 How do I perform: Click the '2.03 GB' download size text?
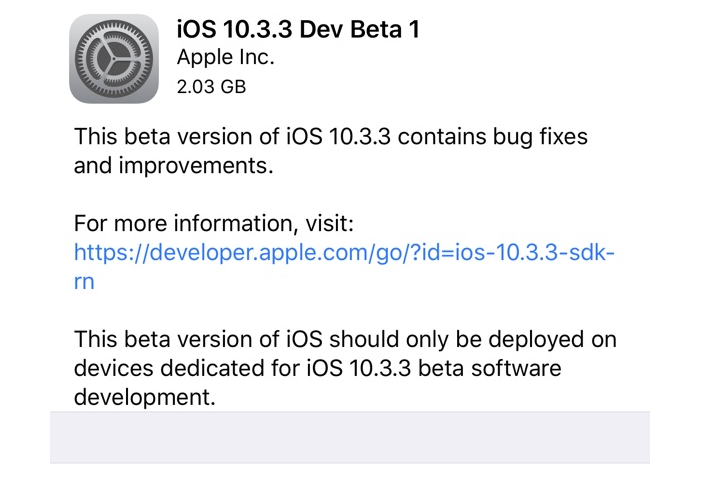[211, 86]
